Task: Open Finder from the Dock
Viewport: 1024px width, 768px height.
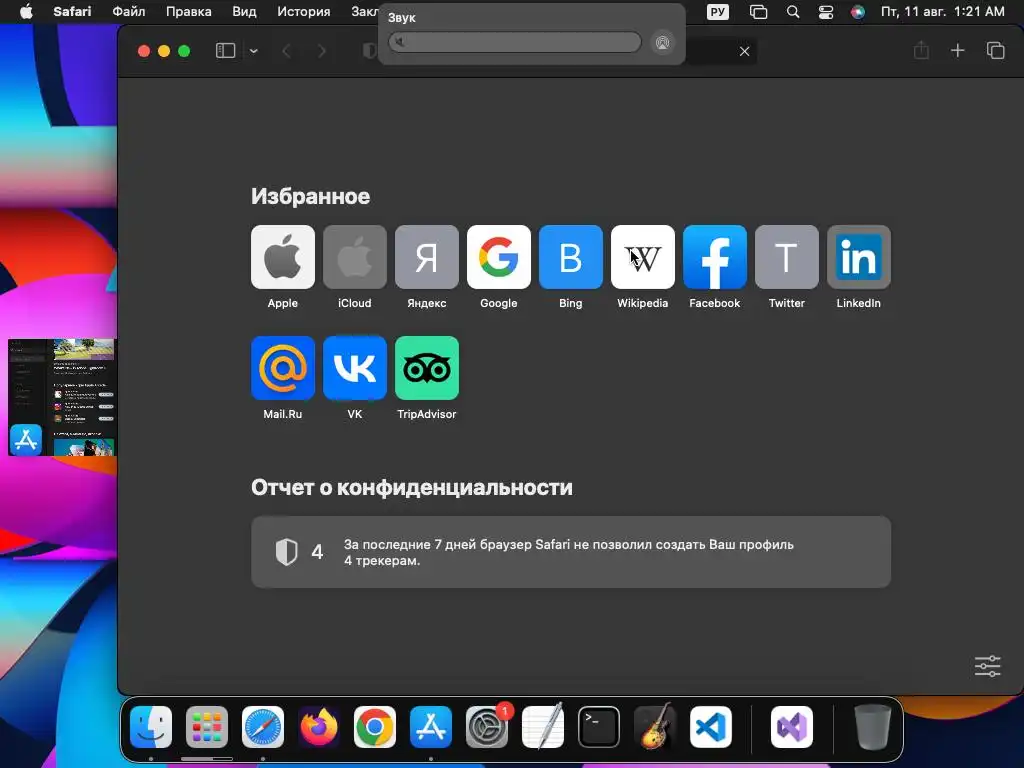Action: pos(151,727)
